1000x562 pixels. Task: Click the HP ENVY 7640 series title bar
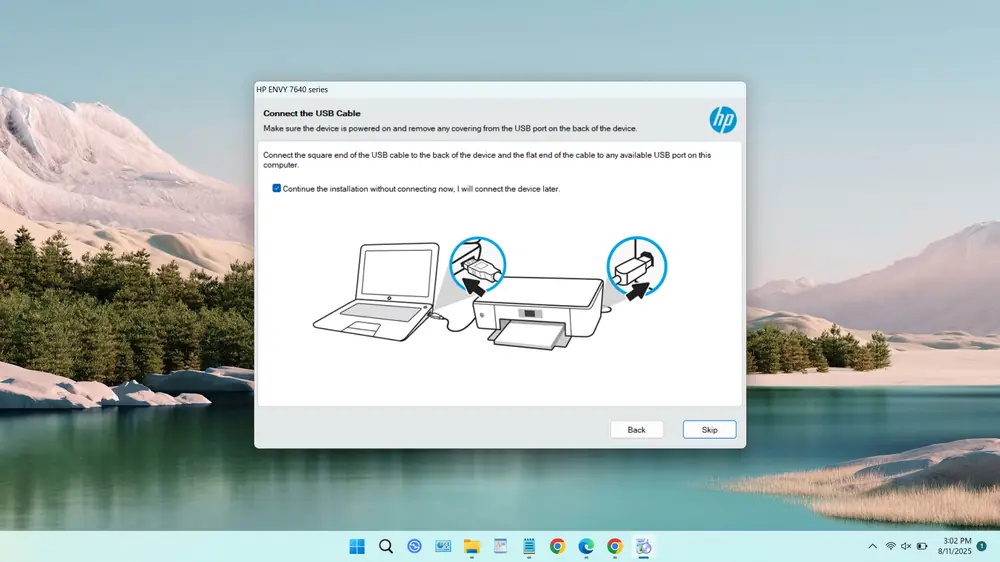click(499, 89)
